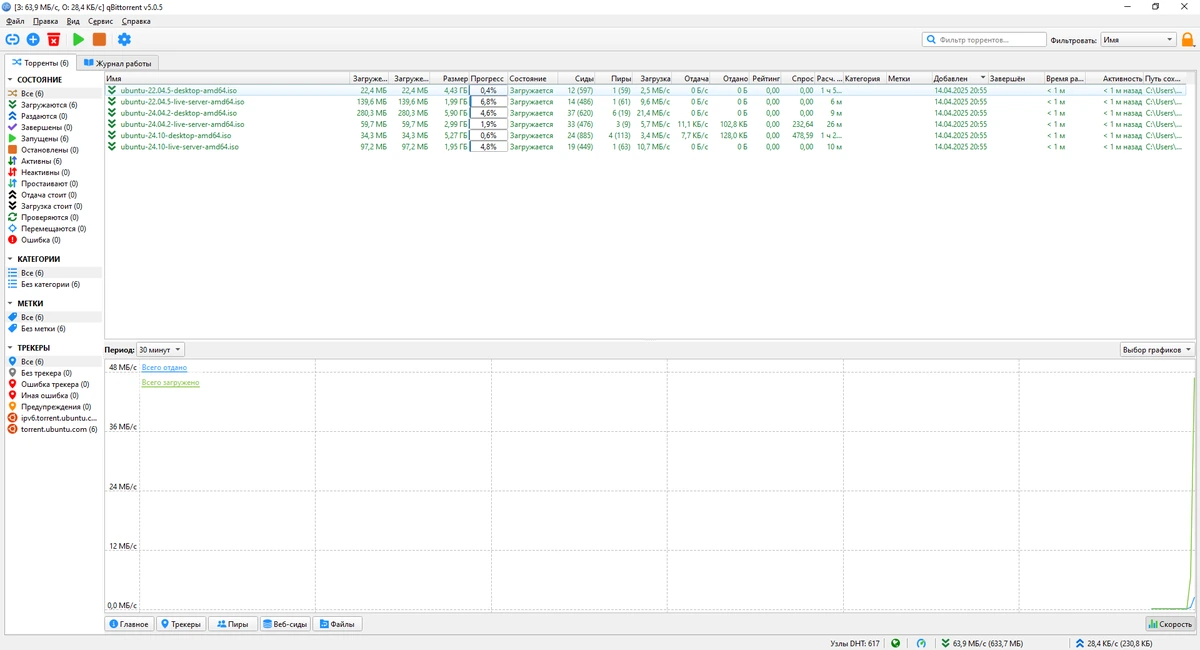The width and height of the screenshot is (1200, 650).
Task: Open settings via the blue gear icon
Action: coord(124,39)
